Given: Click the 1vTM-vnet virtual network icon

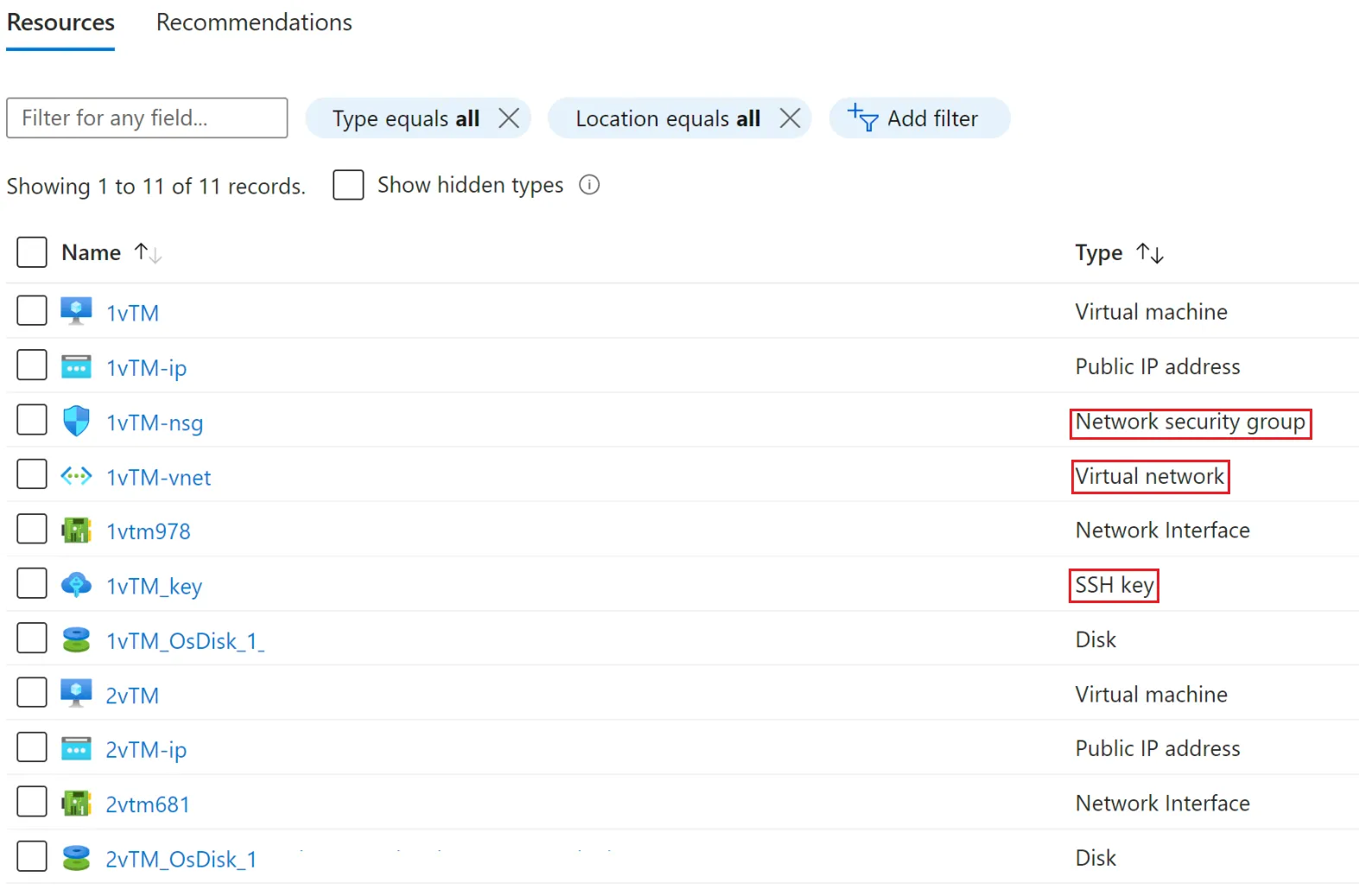Looking at the screenshot, I should 76,476.
